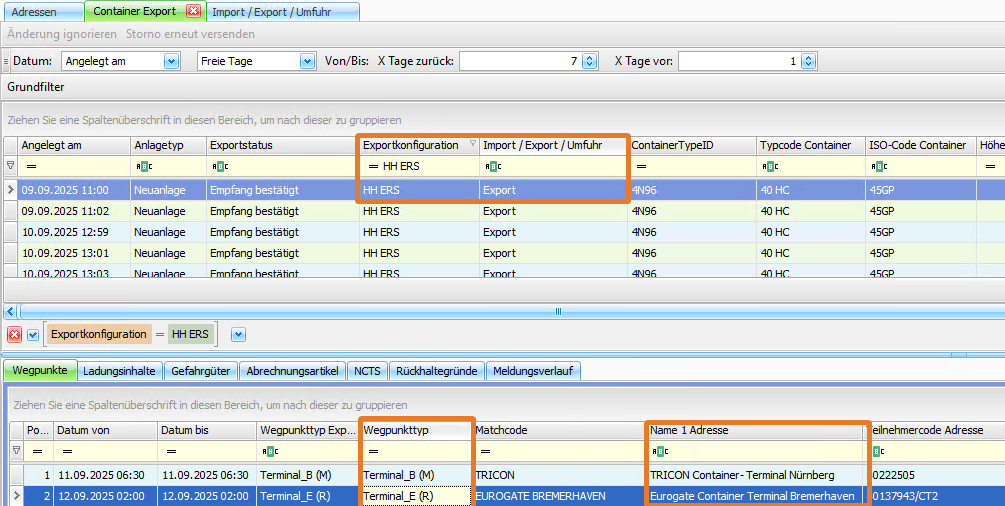Open recent filters dropdown next to HH ERS
Screen dimensions: 1005x506
point(238,334)
